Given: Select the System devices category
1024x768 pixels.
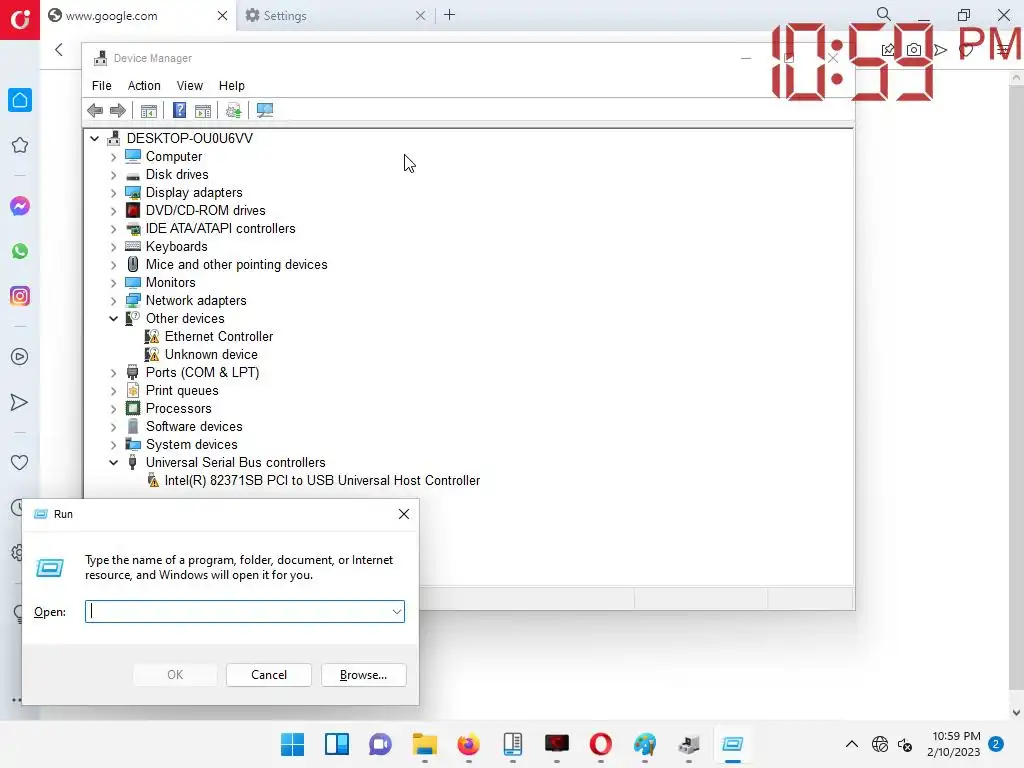Looking at the screenshot, I should 191,445.
